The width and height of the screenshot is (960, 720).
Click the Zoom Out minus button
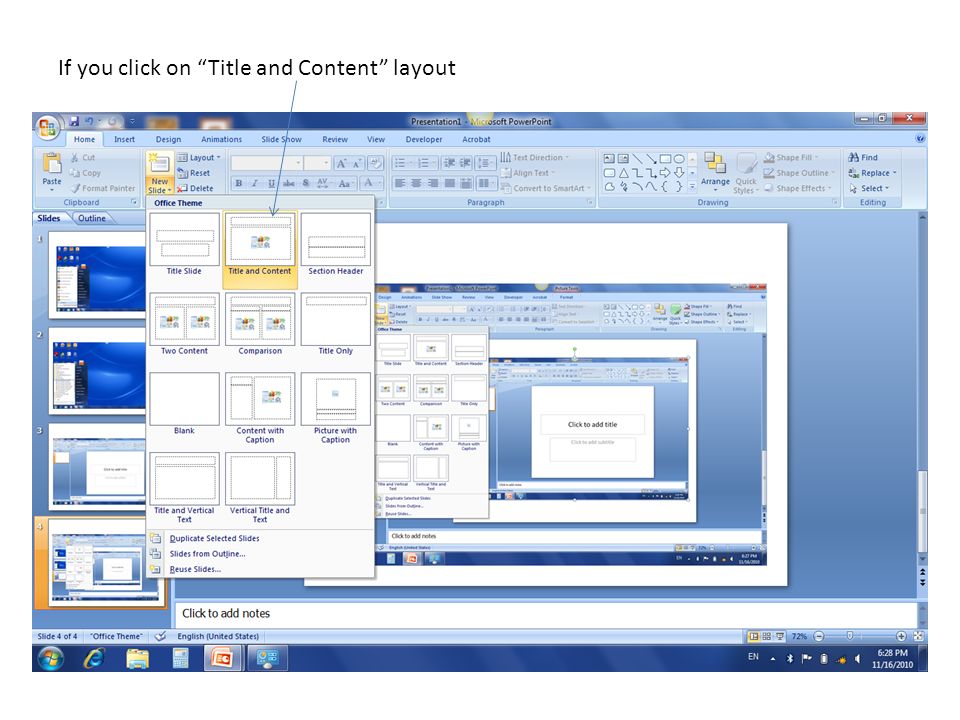pyautogui.click(x=819, y=636)
